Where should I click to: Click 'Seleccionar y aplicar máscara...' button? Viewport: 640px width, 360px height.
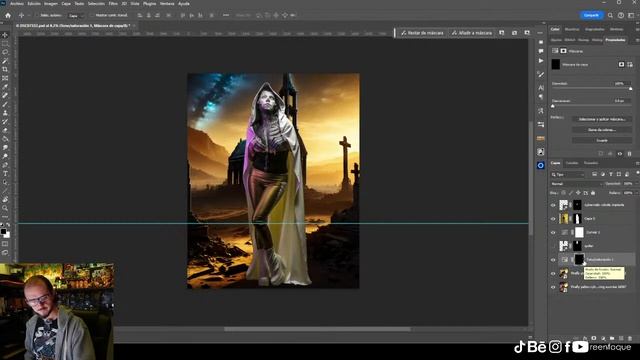(602, 119)
